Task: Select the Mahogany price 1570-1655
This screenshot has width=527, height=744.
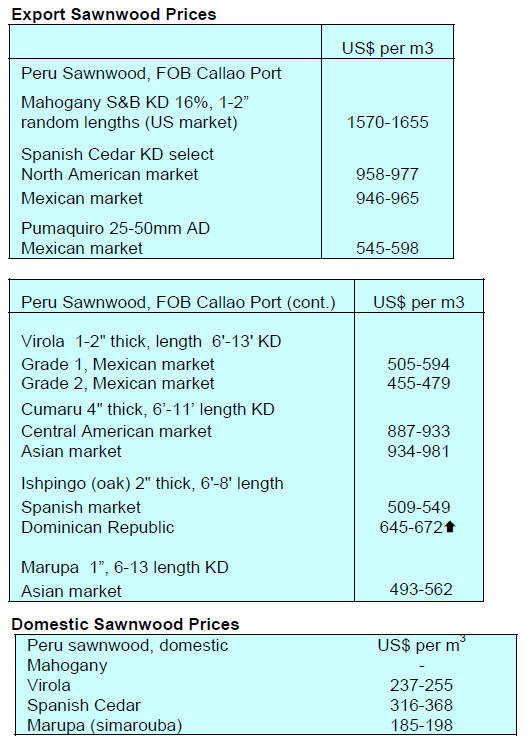Action: (x=388, y=122)
